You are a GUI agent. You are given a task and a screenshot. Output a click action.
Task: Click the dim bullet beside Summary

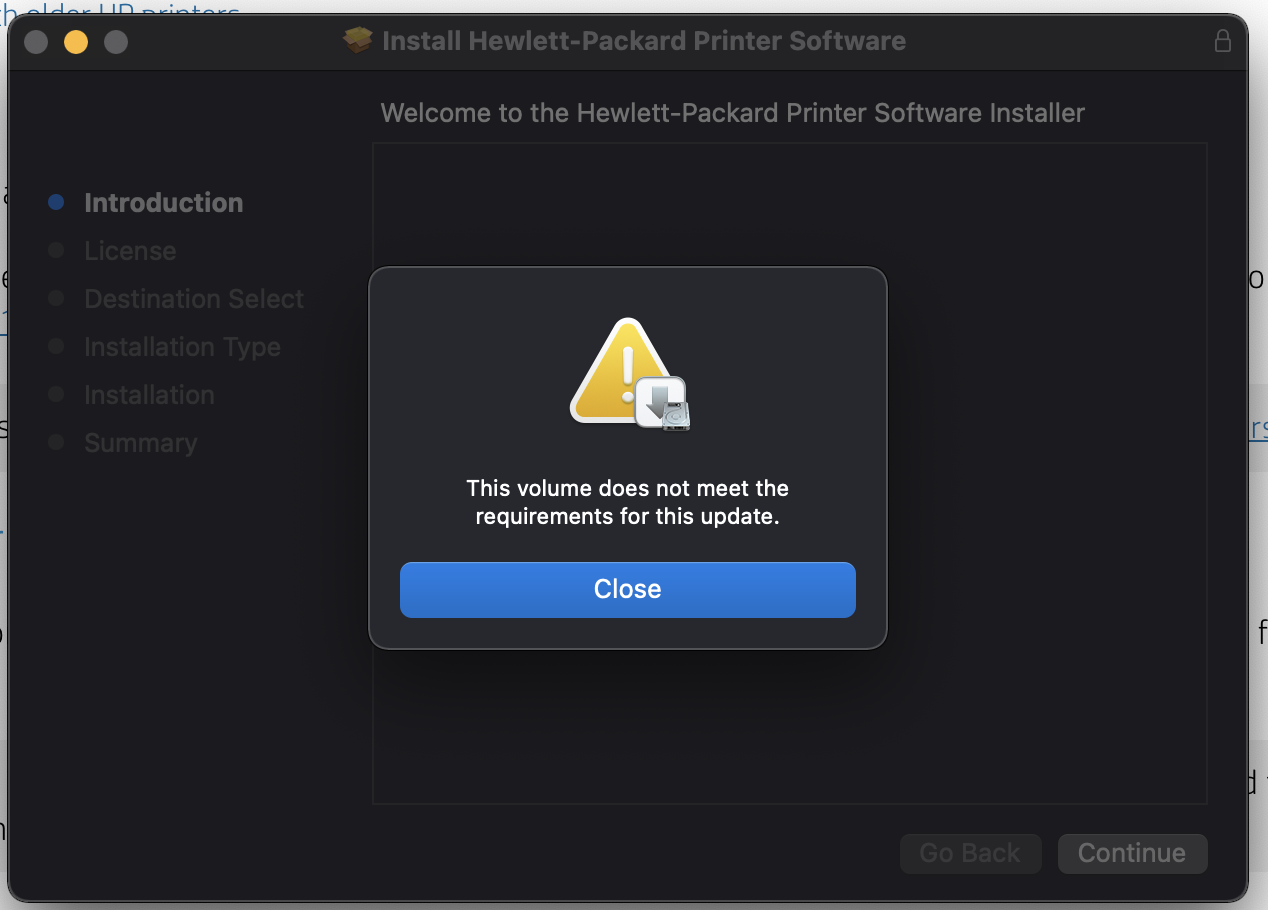coord(56,442)
